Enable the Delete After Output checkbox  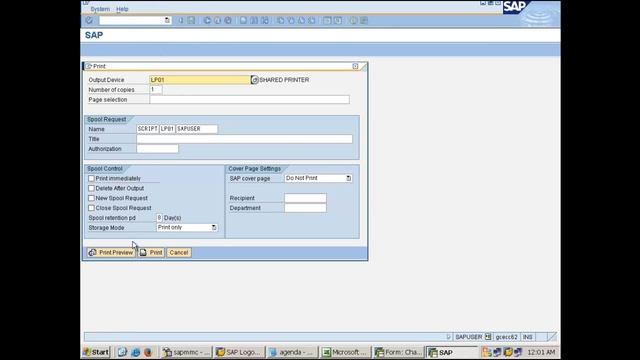pyautogui.click(x=91, y=188)
